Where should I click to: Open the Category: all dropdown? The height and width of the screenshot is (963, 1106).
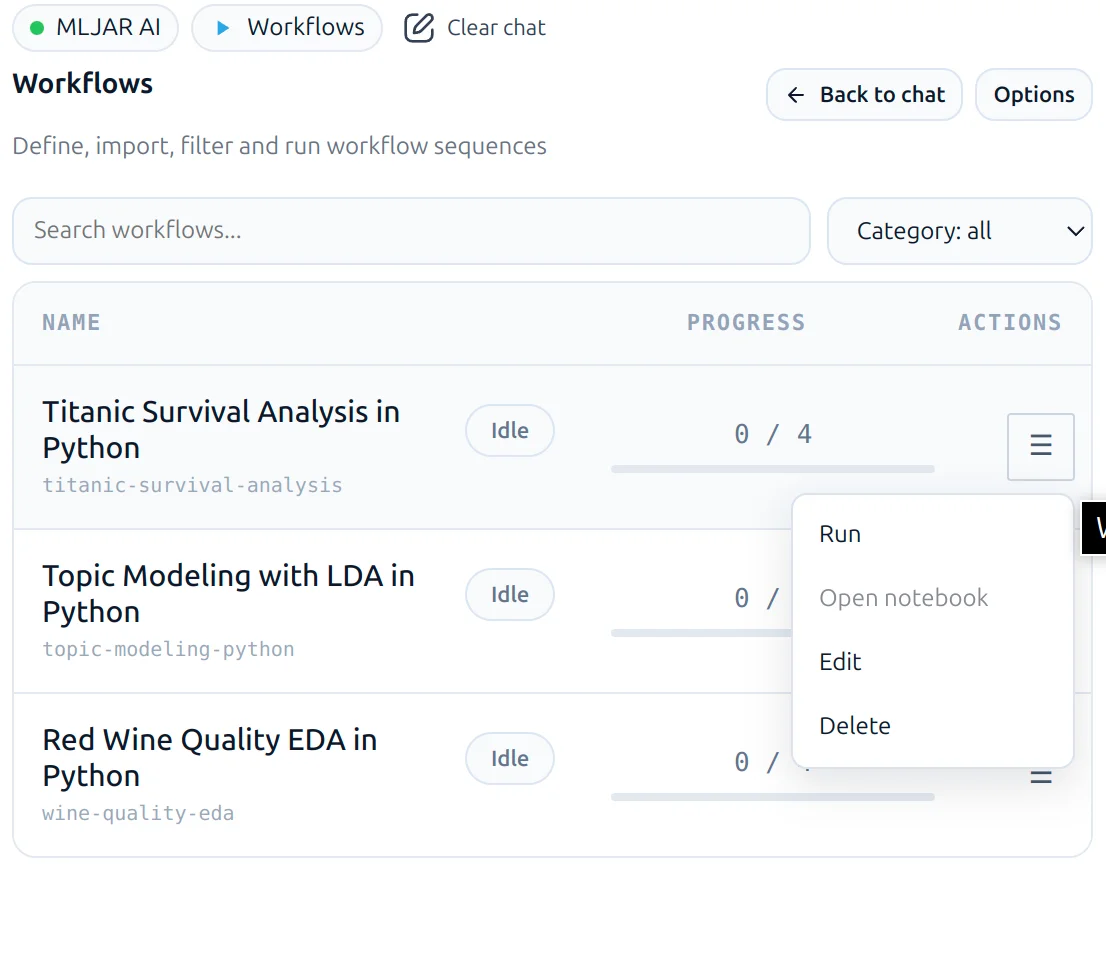(959, 231)
